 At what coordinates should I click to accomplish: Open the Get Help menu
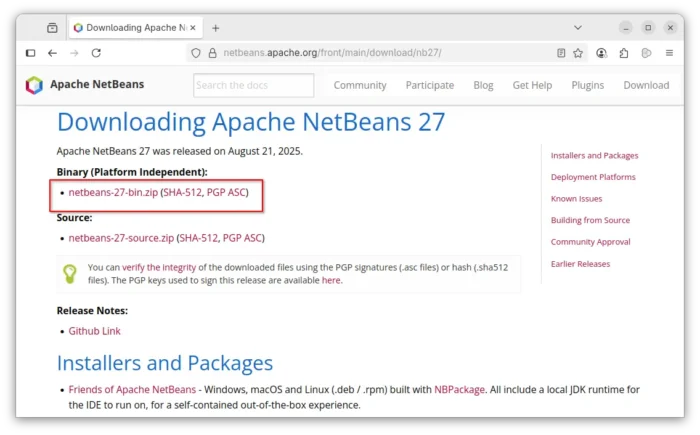point(532,85)
